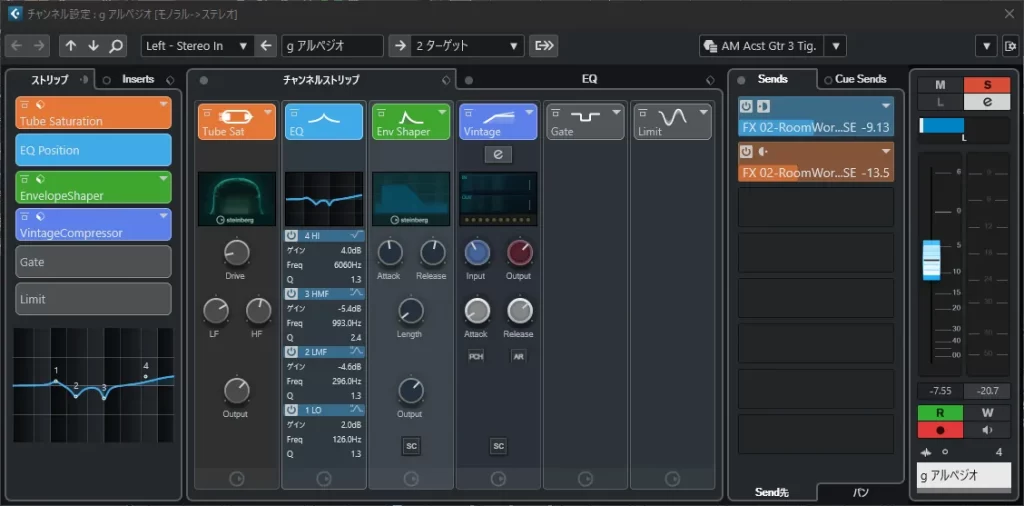The image size is (1024, 506).
Task: Open the AM Acst Gtr 3 preset dropdown arrow
Action: [x=837, y=46]
